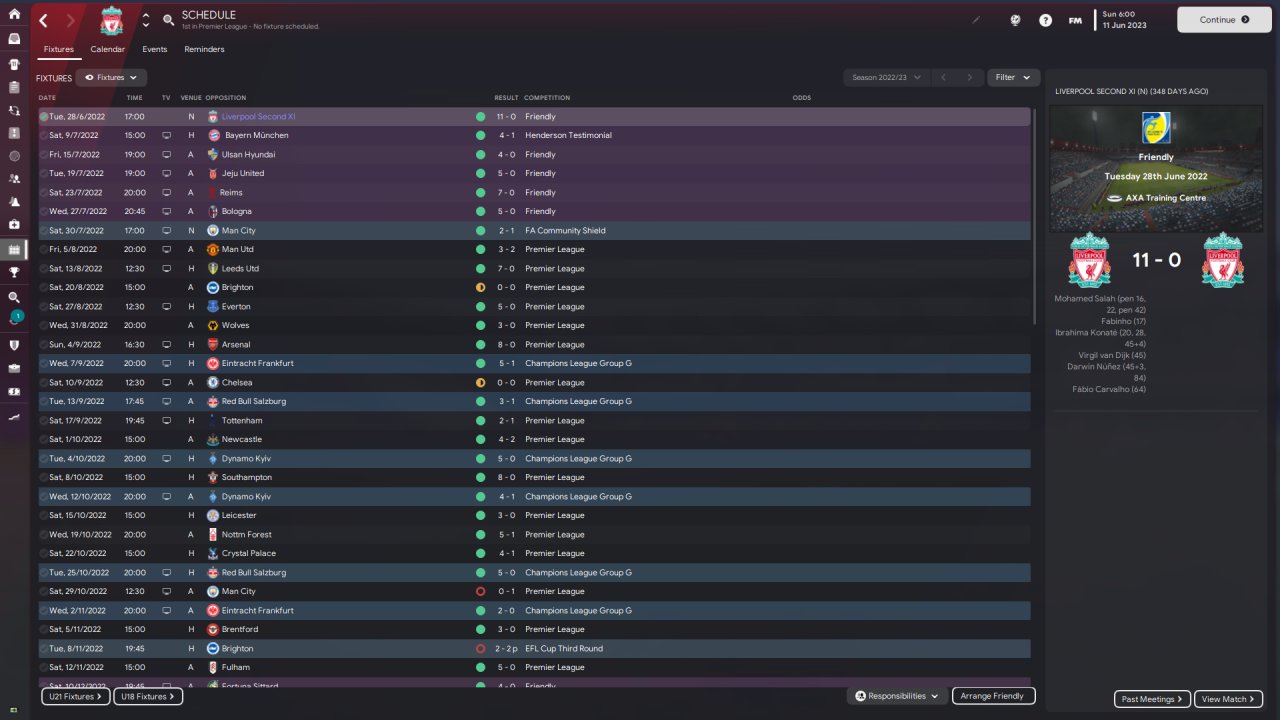Toggle the checkmark on Bayern München 9/7/2022 row

pyautogui.click(x=44, y=135)
